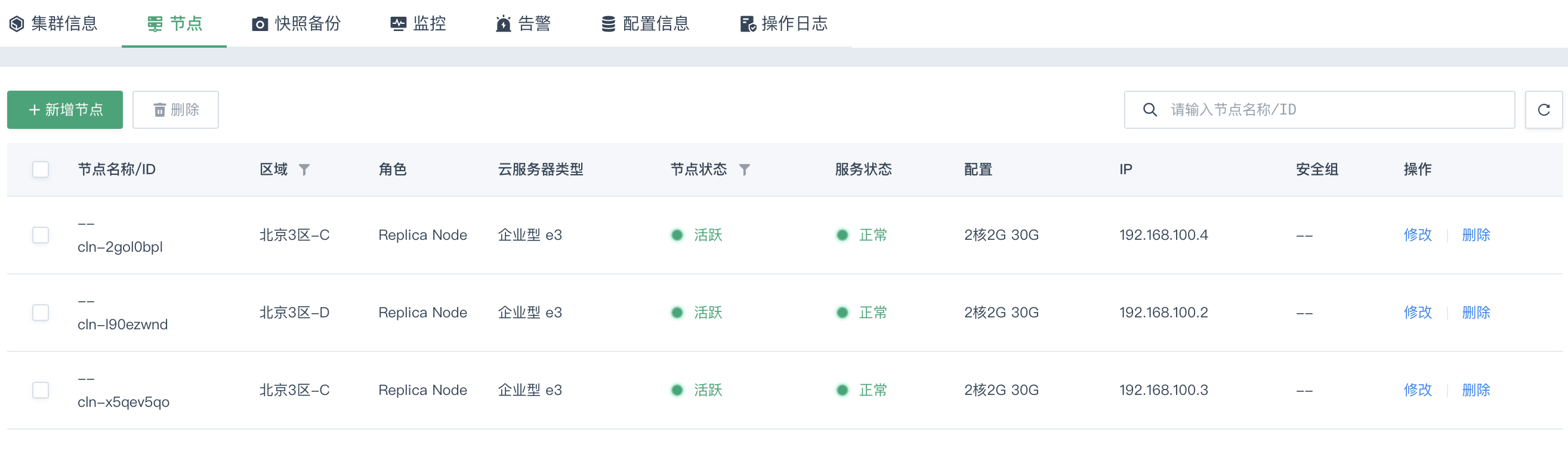Click 修改 for node 192.168.100.2

pyautogui.click(x=1417, y=312)
